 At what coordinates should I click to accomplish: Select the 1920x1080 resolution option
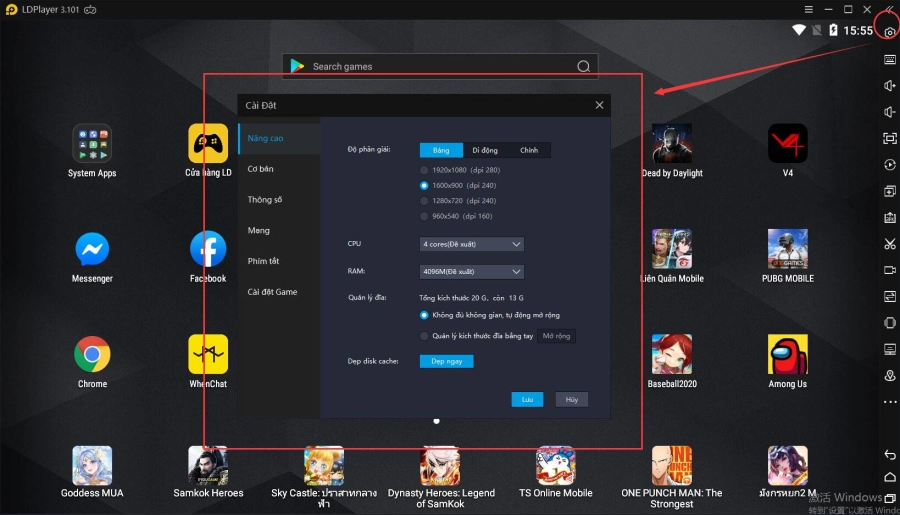[425, 170]
